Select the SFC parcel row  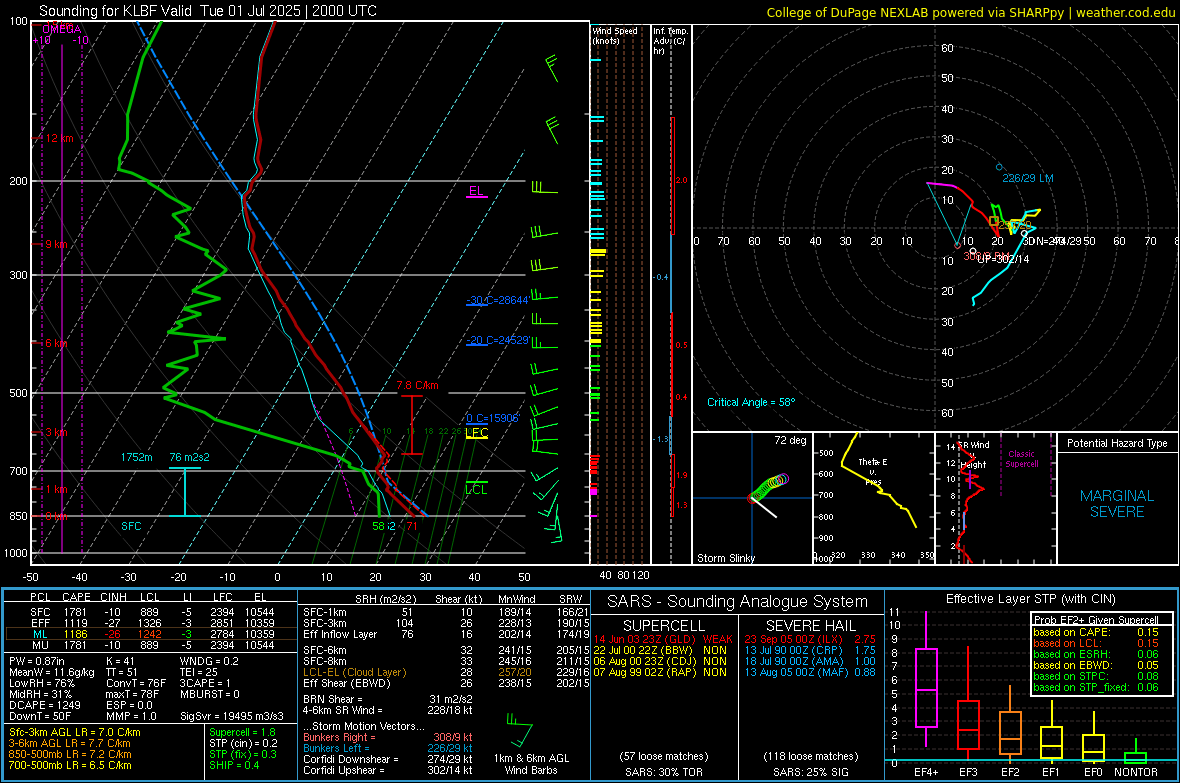[151, 612]
